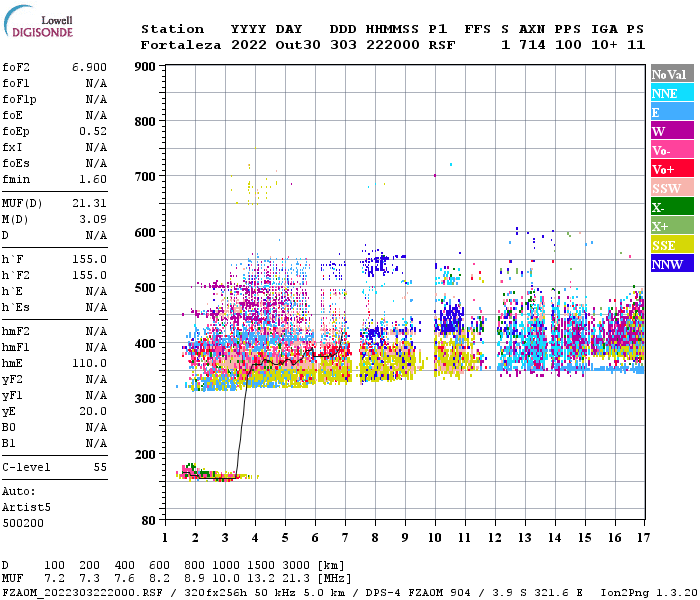Click the AXN value 714

coord(532,45)
